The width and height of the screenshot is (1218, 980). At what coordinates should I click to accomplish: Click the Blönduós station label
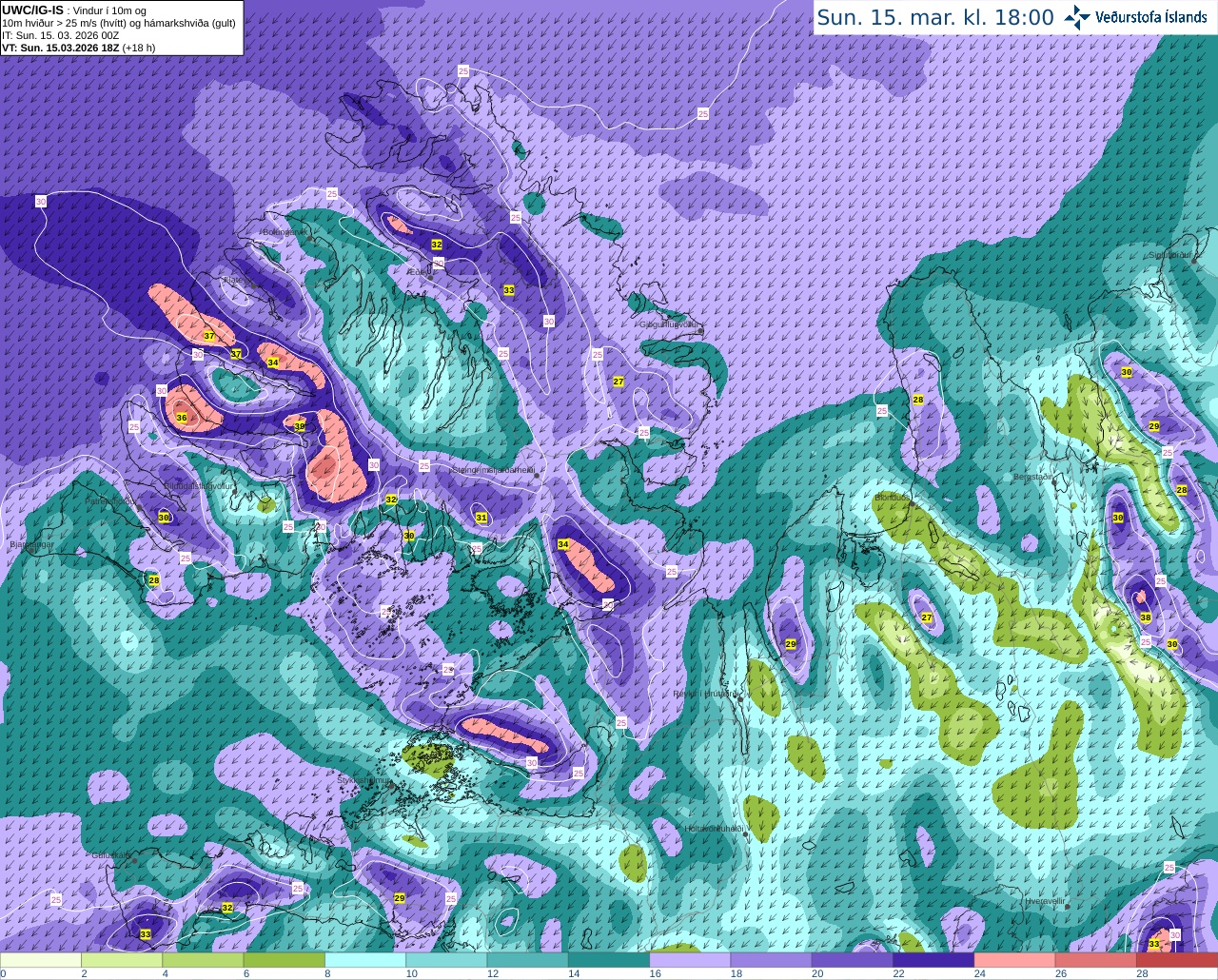pos(893,498)
